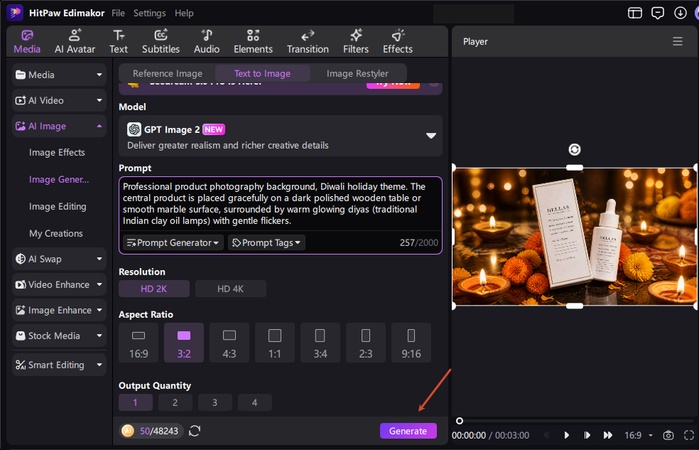699x450 pixels.
Task: Switch to the Text to Image tab
Action: [262, 74]
